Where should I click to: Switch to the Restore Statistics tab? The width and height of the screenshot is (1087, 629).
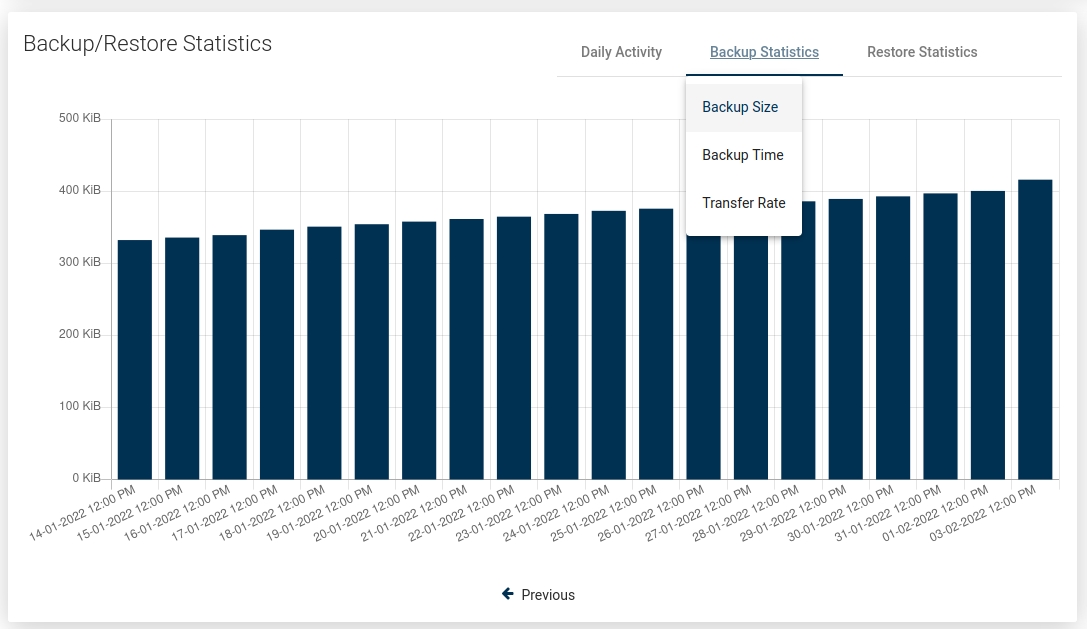922,52
